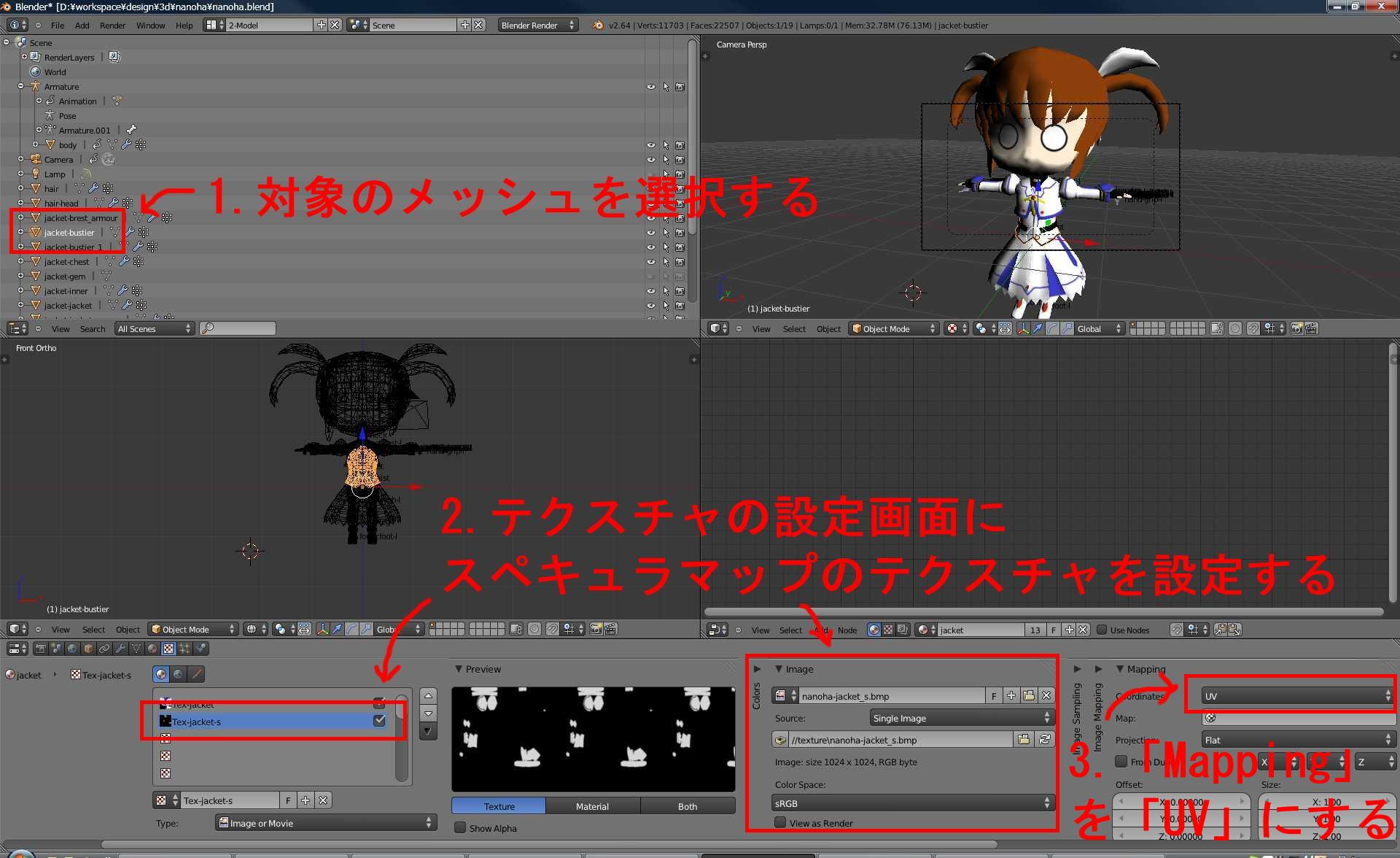Open Object Constraints chain icon in Properties

pos(105,648)
